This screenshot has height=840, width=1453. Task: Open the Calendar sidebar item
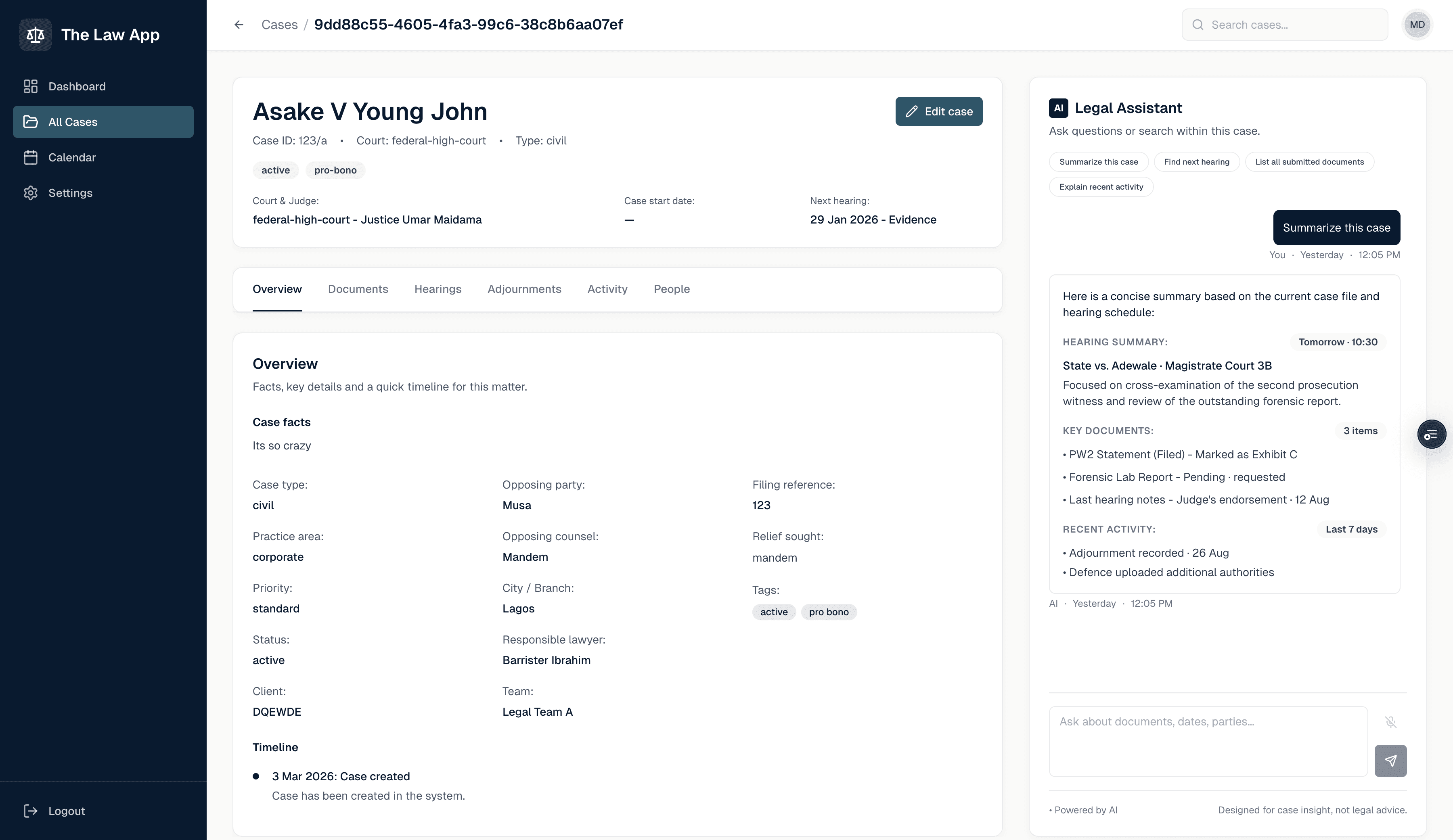71,157
